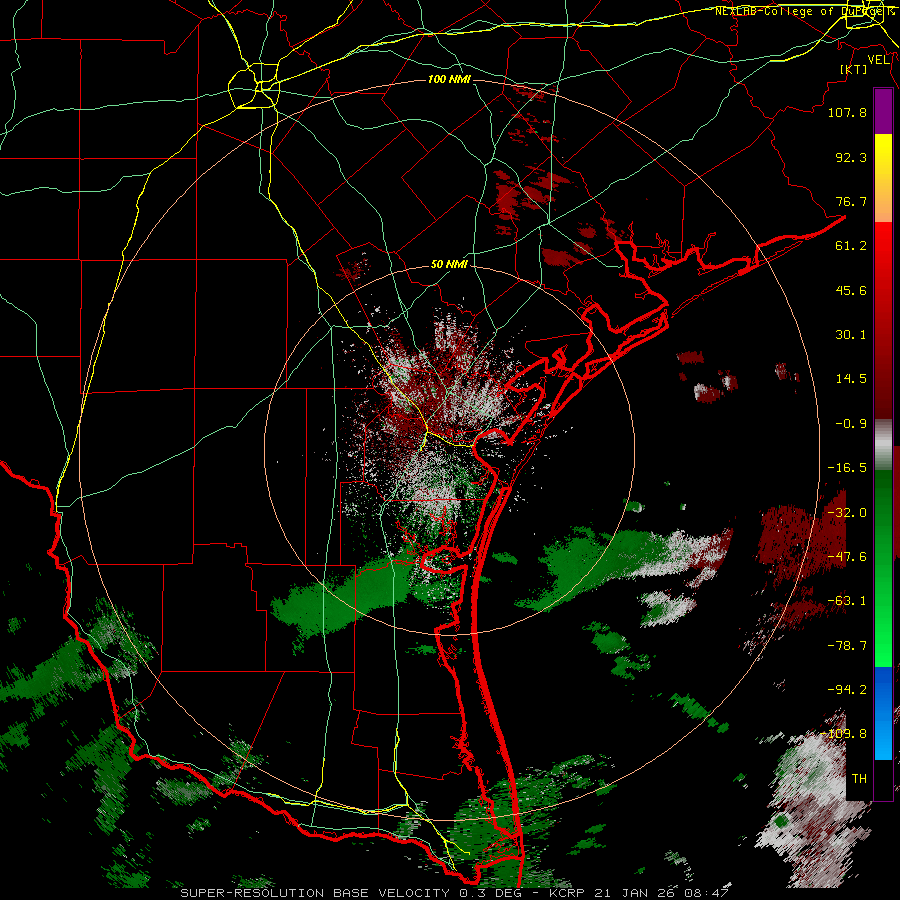Viewport: 900px width, 900px height.
Task: Click the bright red segment of color bar
Action: click(883, 242)
